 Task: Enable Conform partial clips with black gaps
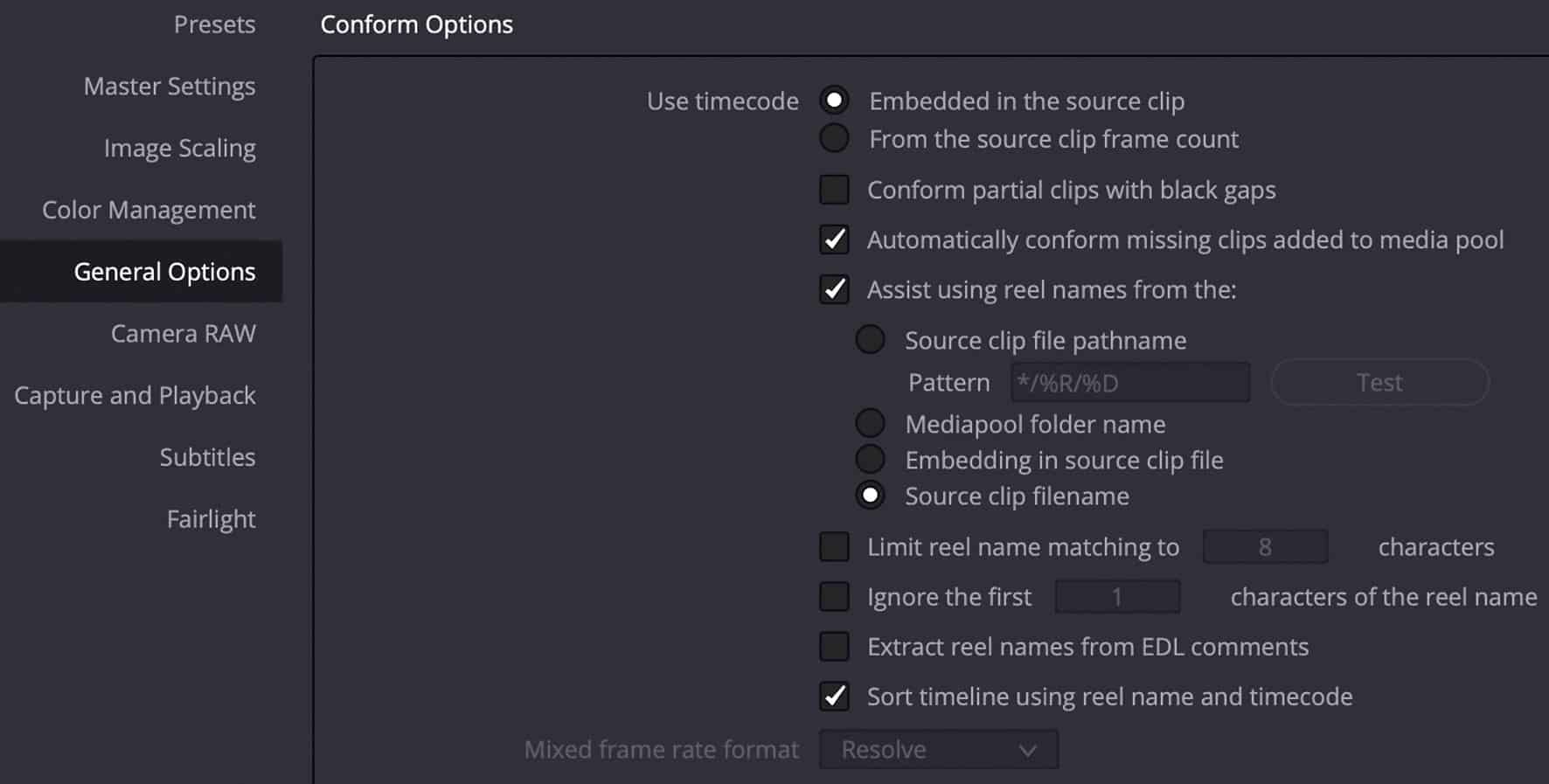(x=834, y=190)
